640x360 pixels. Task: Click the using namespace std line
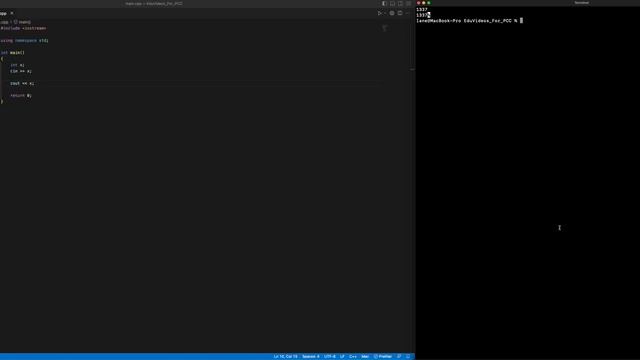point(24,40)
